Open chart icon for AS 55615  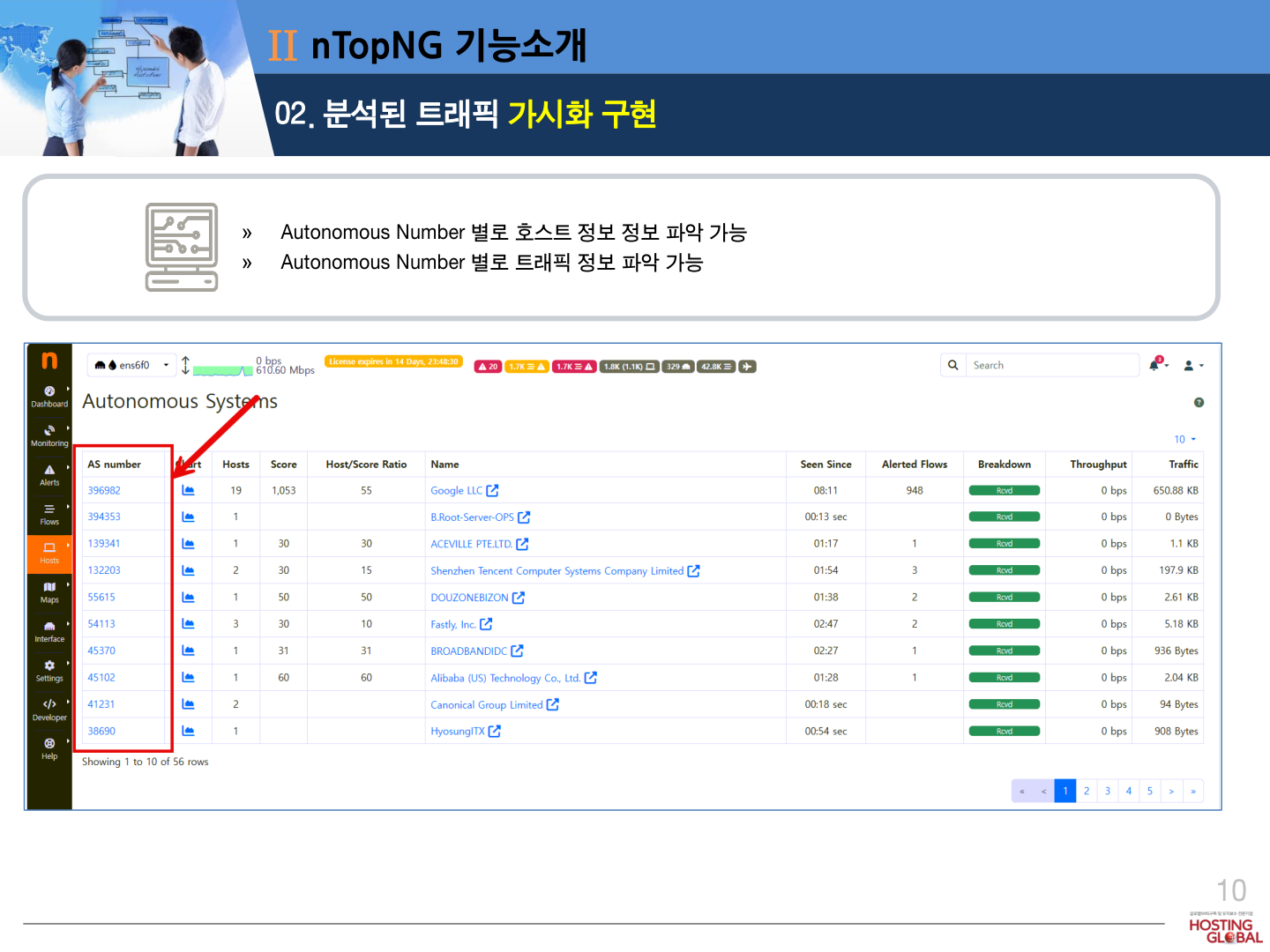tap(188, 597)
